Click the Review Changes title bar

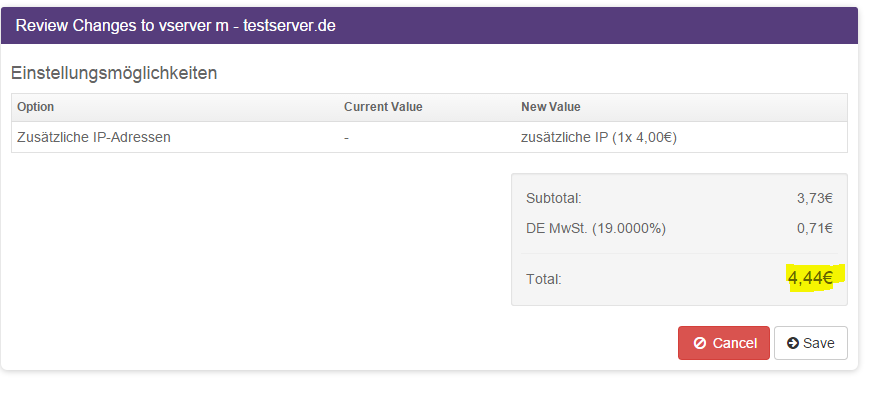(x=429, y=25)
